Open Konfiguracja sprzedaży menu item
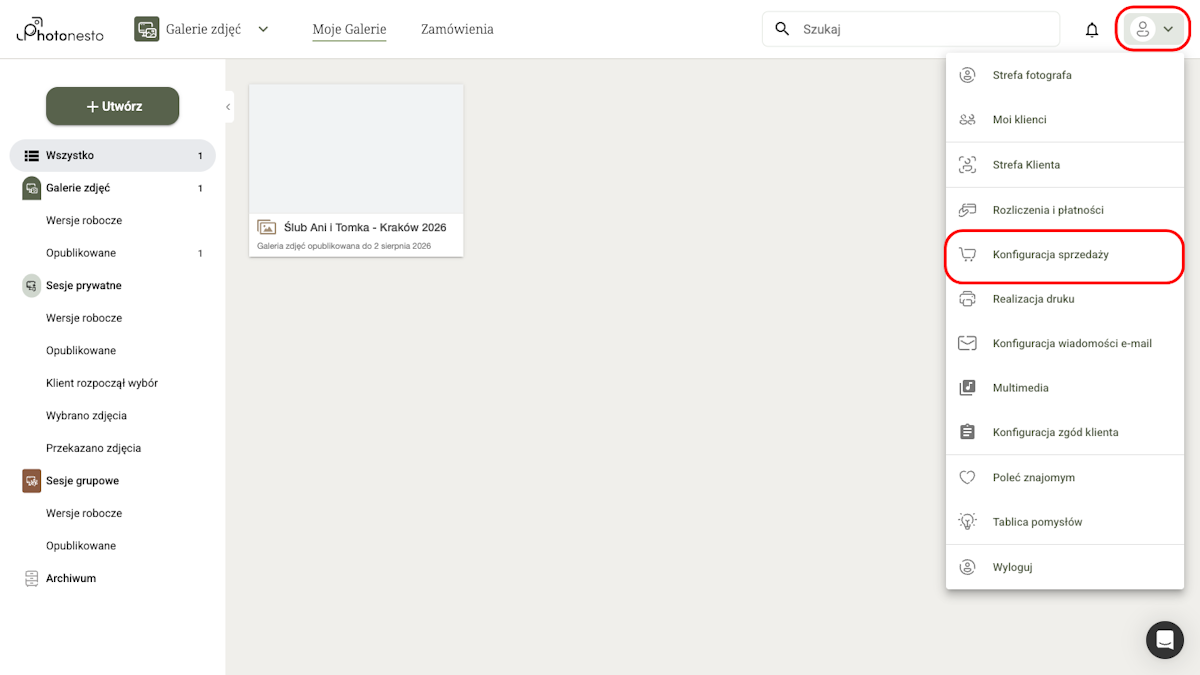 pyautogui.click(x=1065, y=254)
